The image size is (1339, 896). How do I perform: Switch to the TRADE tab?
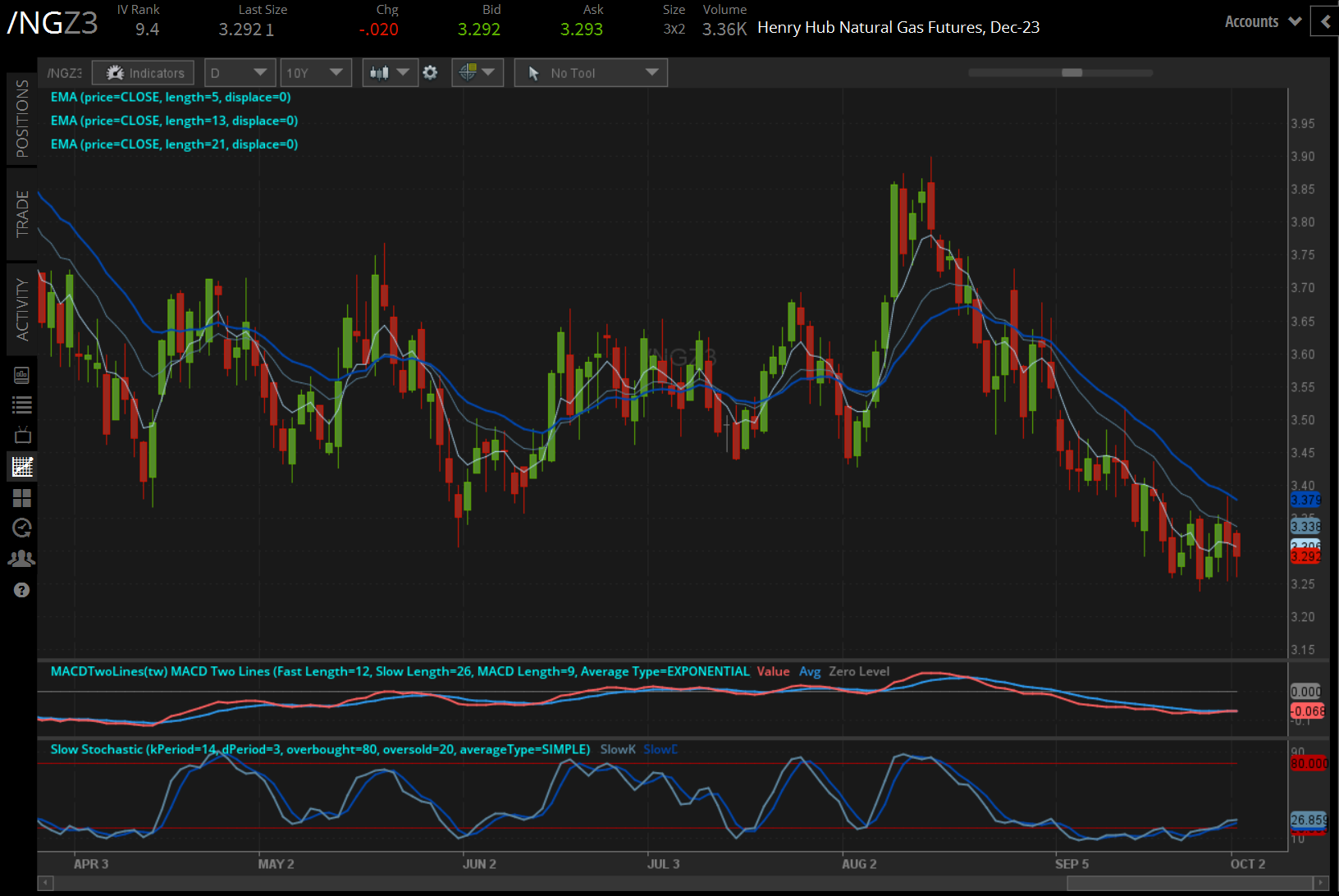click(x=22, y=213)
